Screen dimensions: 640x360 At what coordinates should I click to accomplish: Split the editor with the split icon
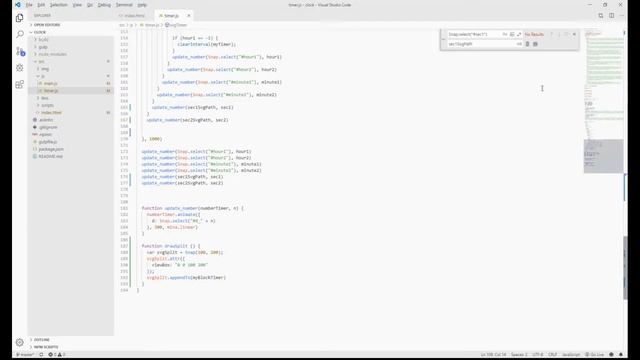coord(611,16)
